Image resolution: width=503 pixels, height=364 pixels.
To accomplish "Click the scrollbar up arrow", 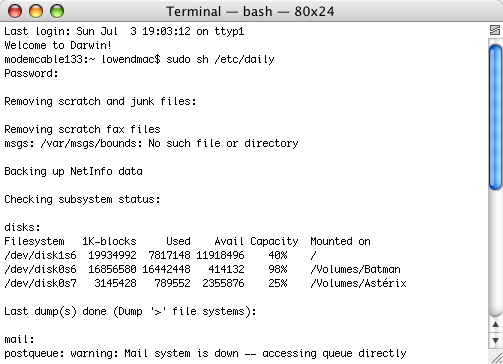I will point(495,324).
